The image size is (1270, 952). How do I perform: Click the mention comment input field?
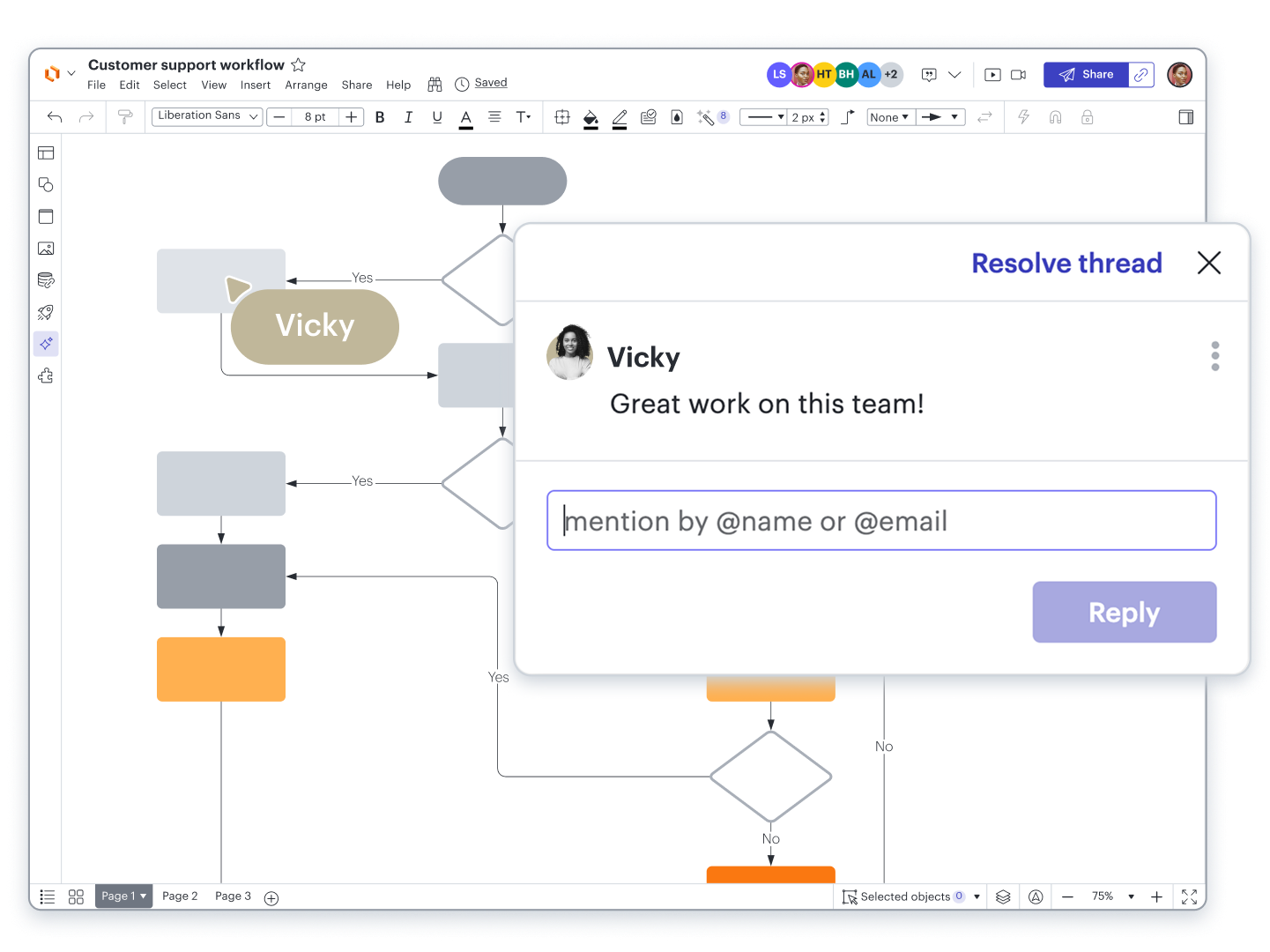[881, 521]
